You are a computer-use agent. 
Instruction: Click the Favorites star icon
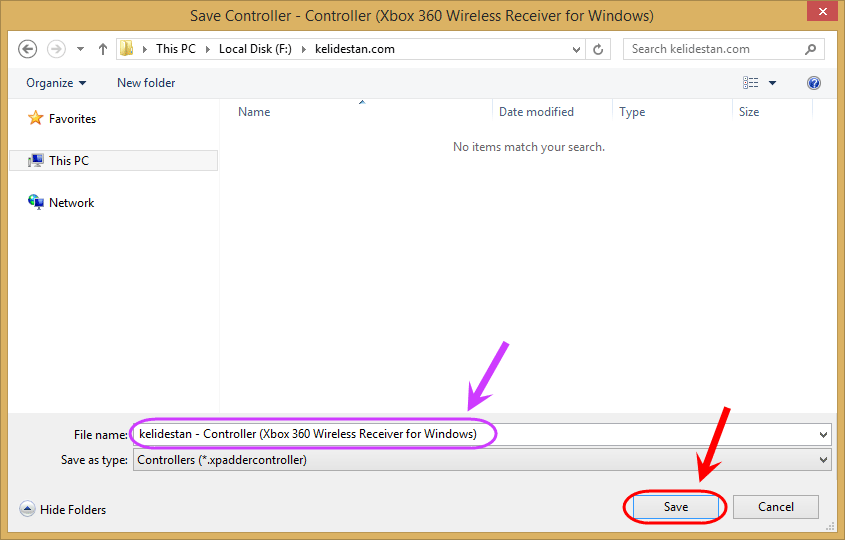pyautogui.click(x=36, y=117)
